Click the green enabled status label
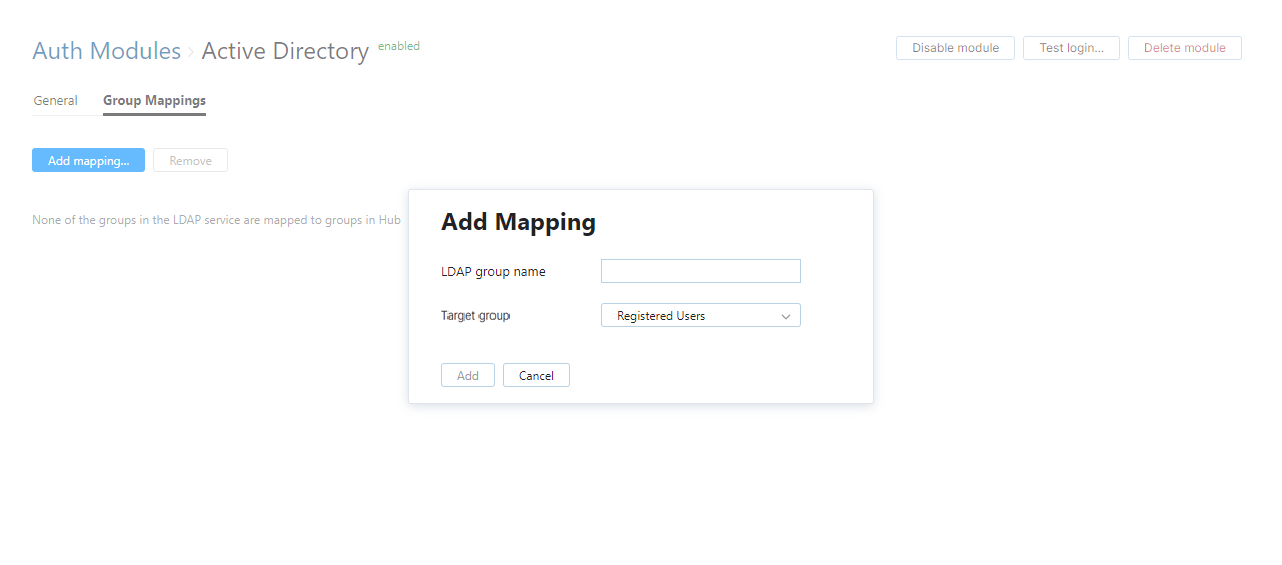The image size is (1282, 565). [x=399, y=46]
